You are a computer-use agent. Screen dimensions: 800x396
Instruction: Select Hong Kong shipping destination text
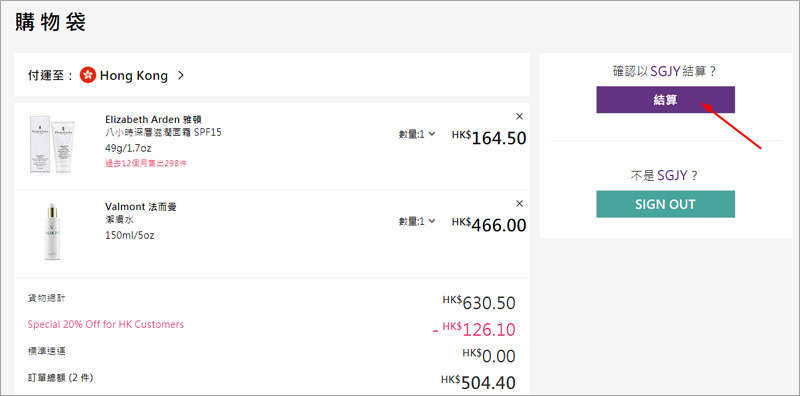coord(134,76)
